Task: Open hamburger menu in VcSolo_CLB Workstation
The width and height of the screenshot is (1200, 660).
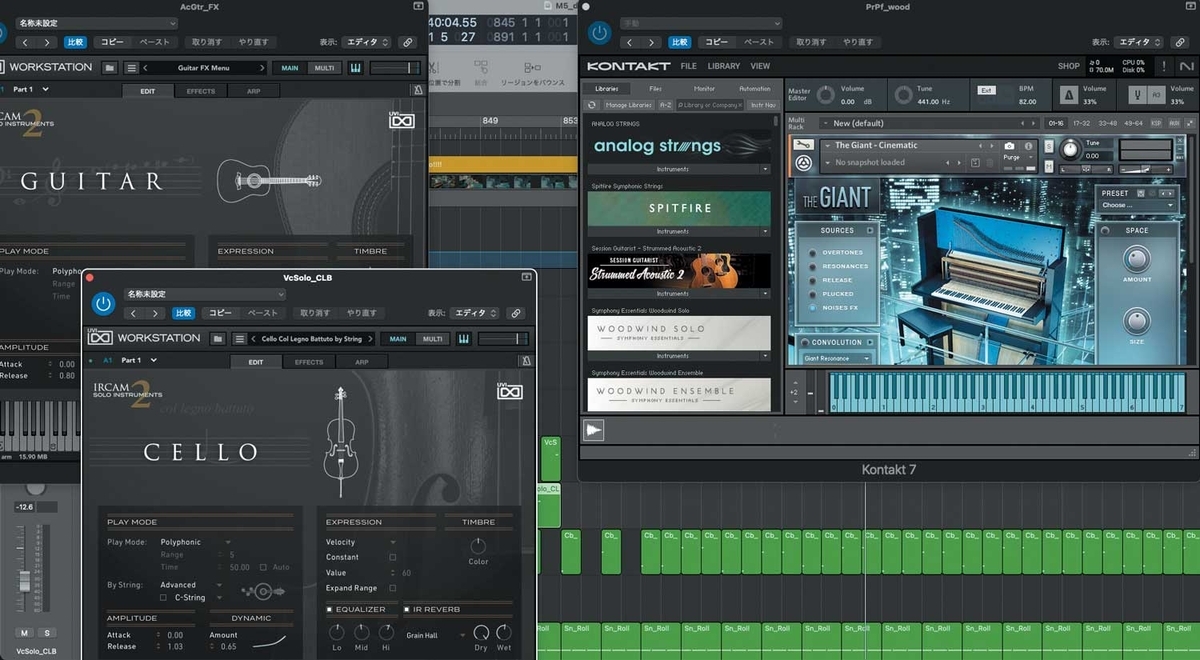Action: [240, 339]
